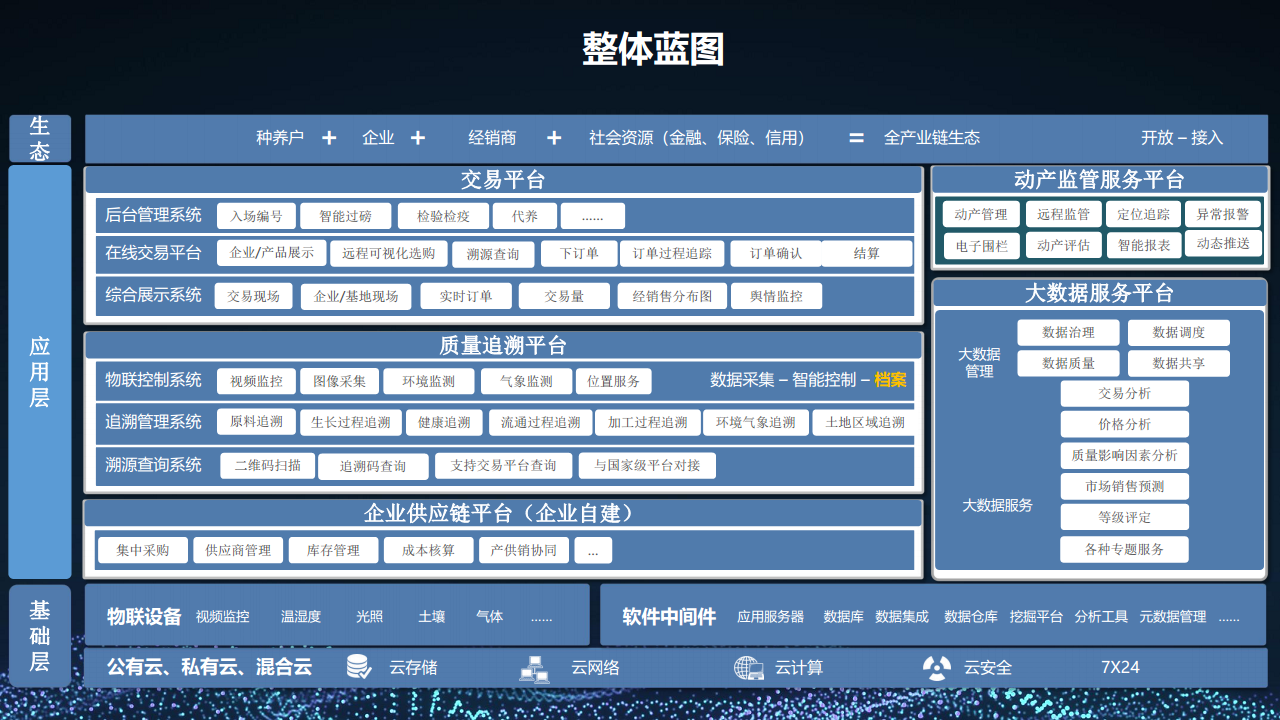Select the 生态 side tab
This screenshot has height=720, width=1280.
click(x=40, y=138)
